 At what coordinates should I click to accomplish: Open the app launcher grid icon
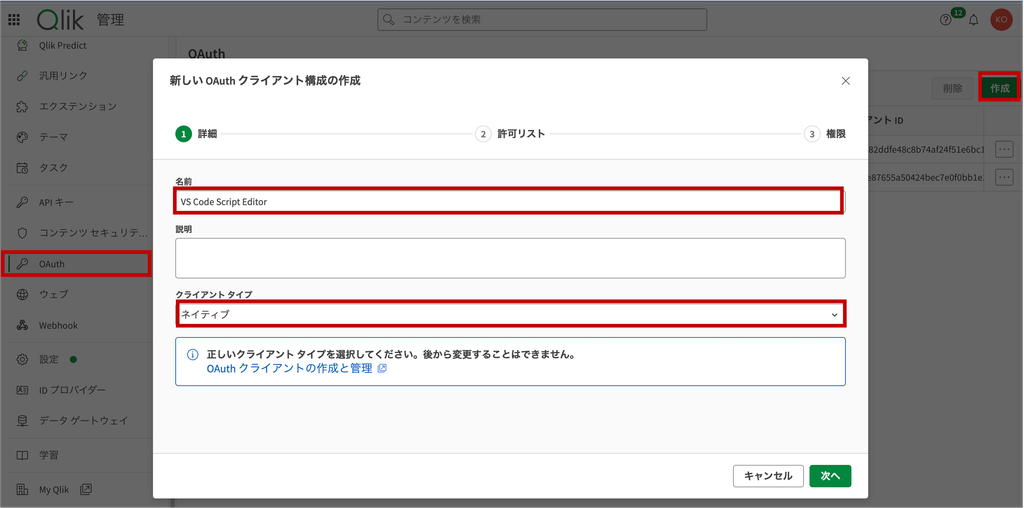click(x=14, y=20)
